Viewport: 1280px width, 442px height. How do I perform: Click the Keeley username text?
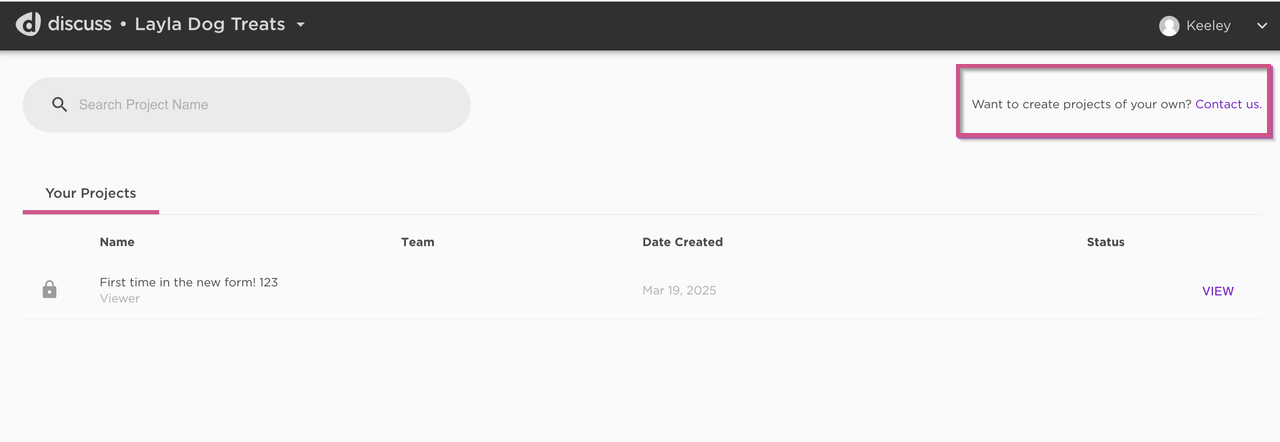click(1209, 26)
